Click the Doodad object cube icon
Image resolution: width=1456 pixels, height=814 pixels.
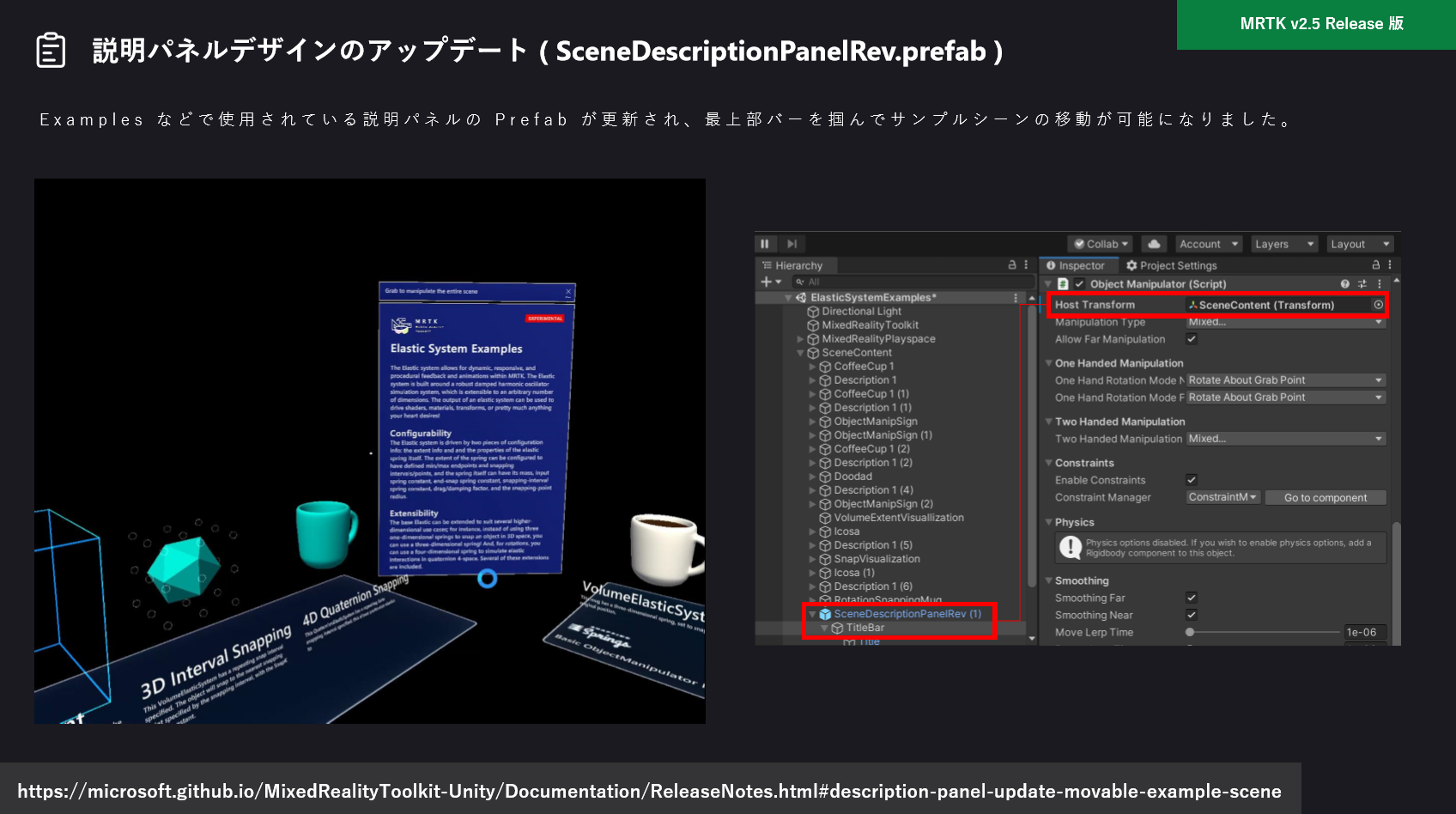pos(825,477)
